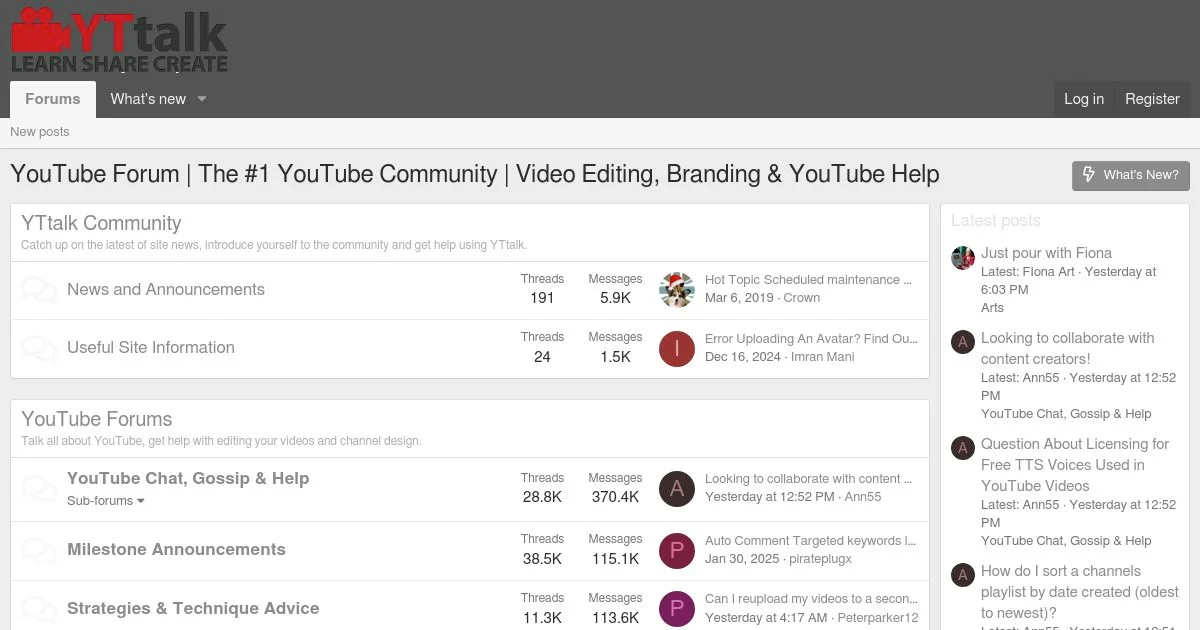Click 'Jan 30, 2025' date
This screenshot has width=1200, height=630.
pyautogui.click(x=742, y=559)
